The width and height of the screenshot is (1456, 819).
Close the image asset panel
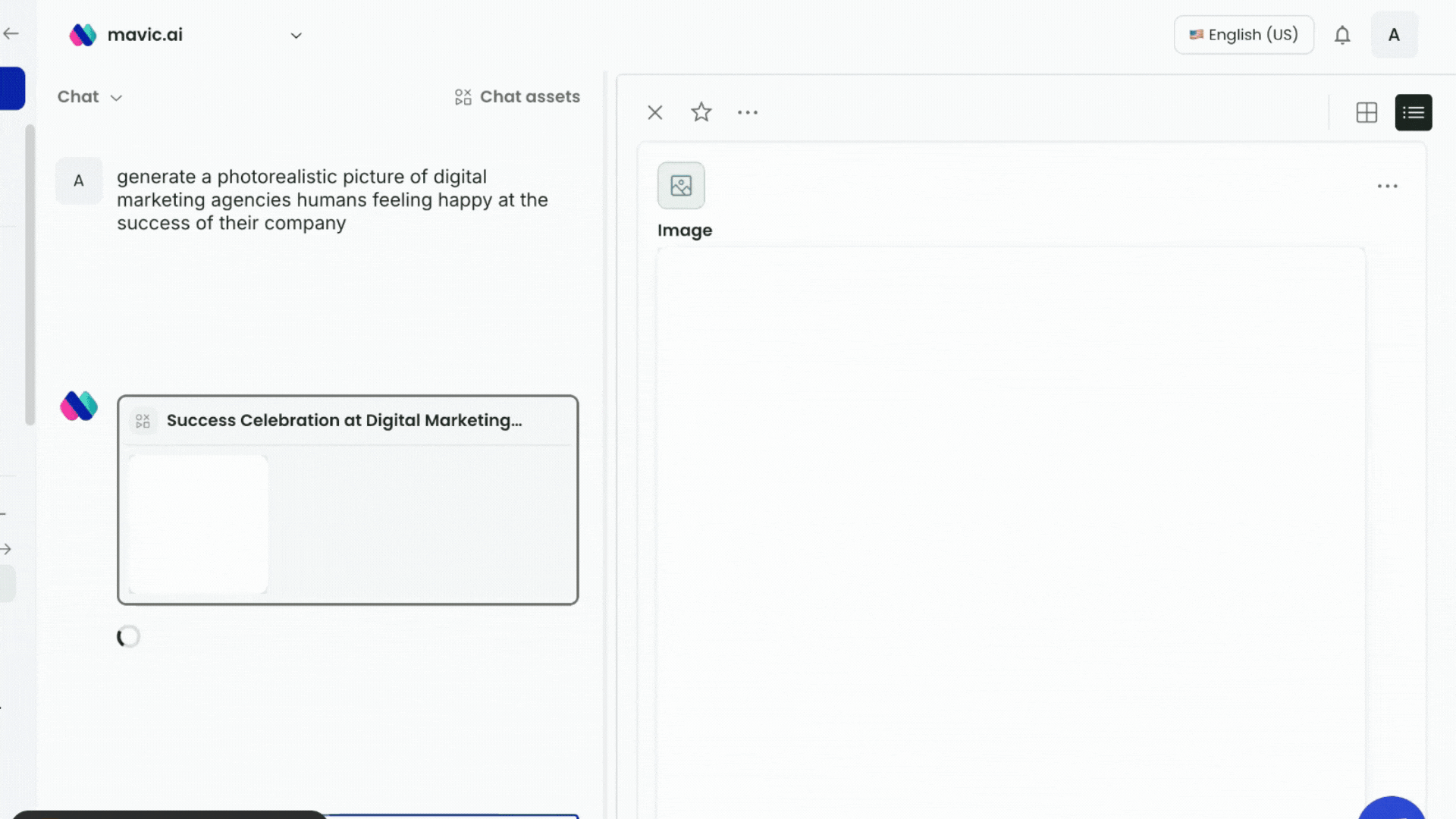tap(655, 113)
